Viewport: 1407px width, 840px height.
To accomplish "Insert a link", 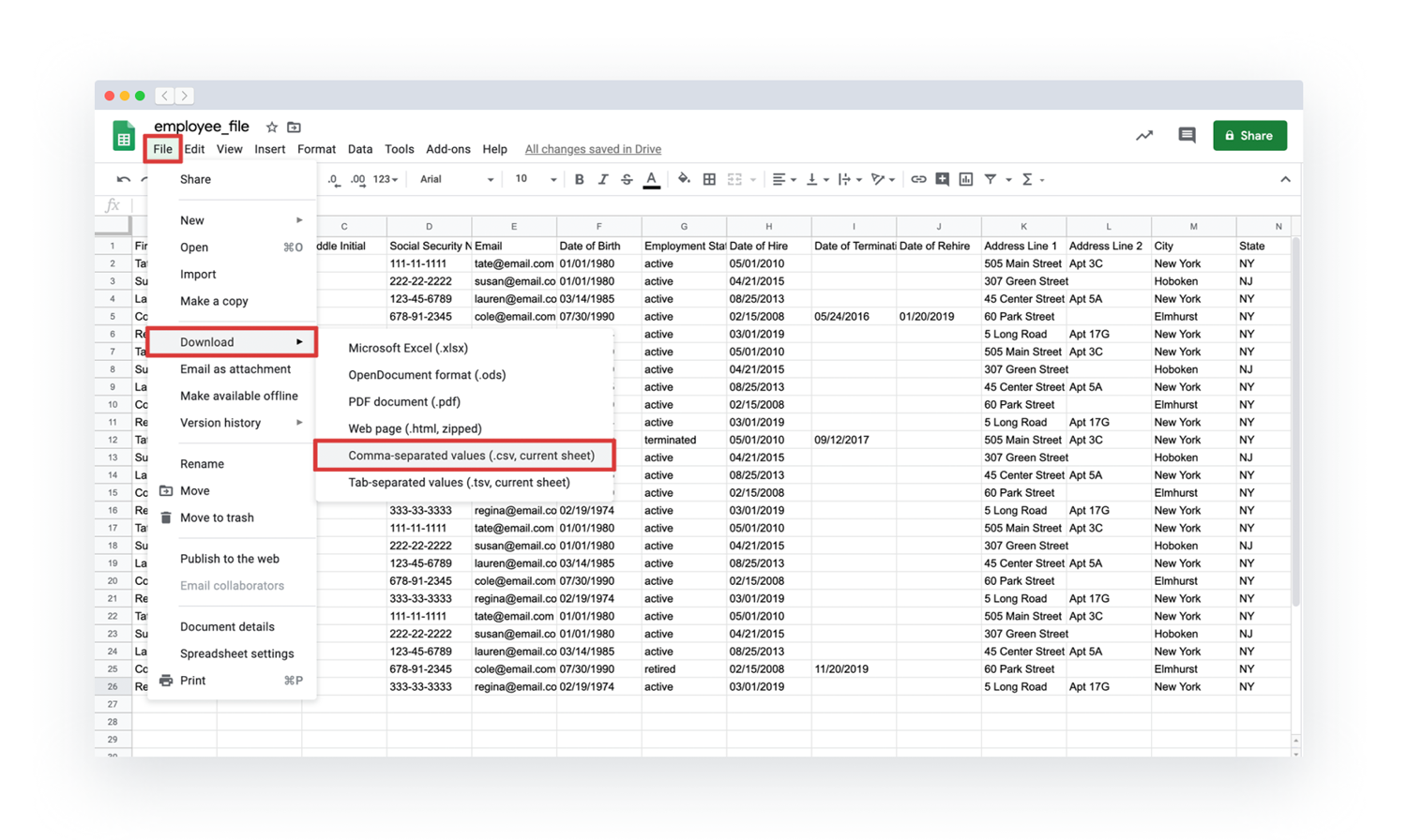I will point(919,179).
